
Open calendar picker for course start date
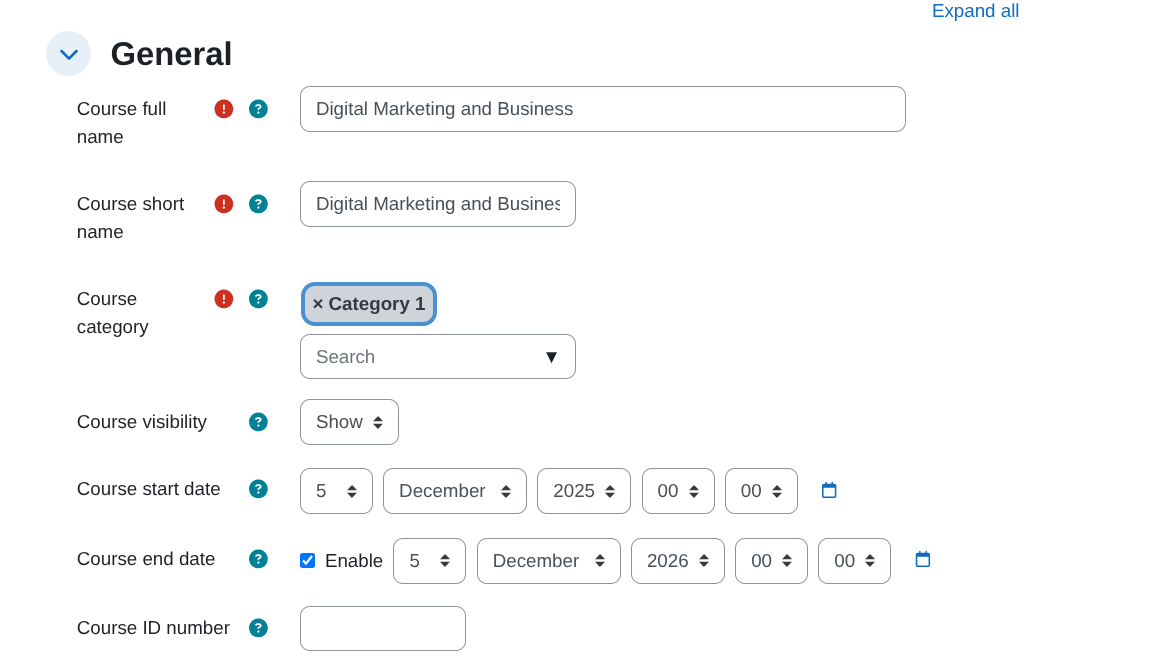(x=829, y=490)
